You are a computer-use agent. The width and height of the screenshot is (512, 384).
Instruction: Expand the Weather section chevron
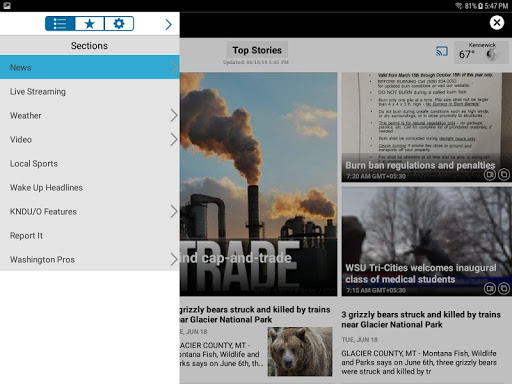tap(174, 115)
